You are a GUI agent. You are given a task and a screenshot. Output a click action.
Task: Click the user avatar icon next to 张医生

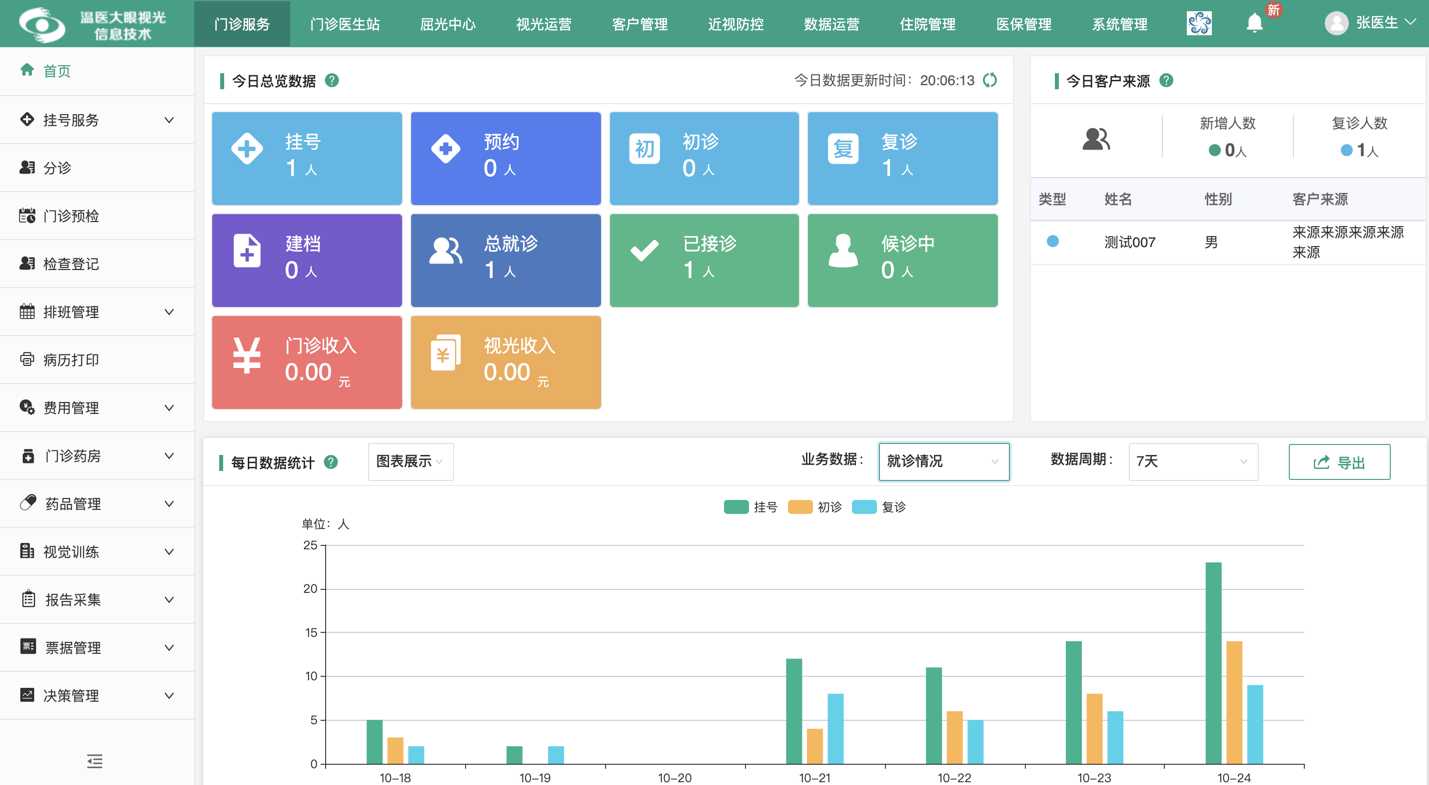1336,23
